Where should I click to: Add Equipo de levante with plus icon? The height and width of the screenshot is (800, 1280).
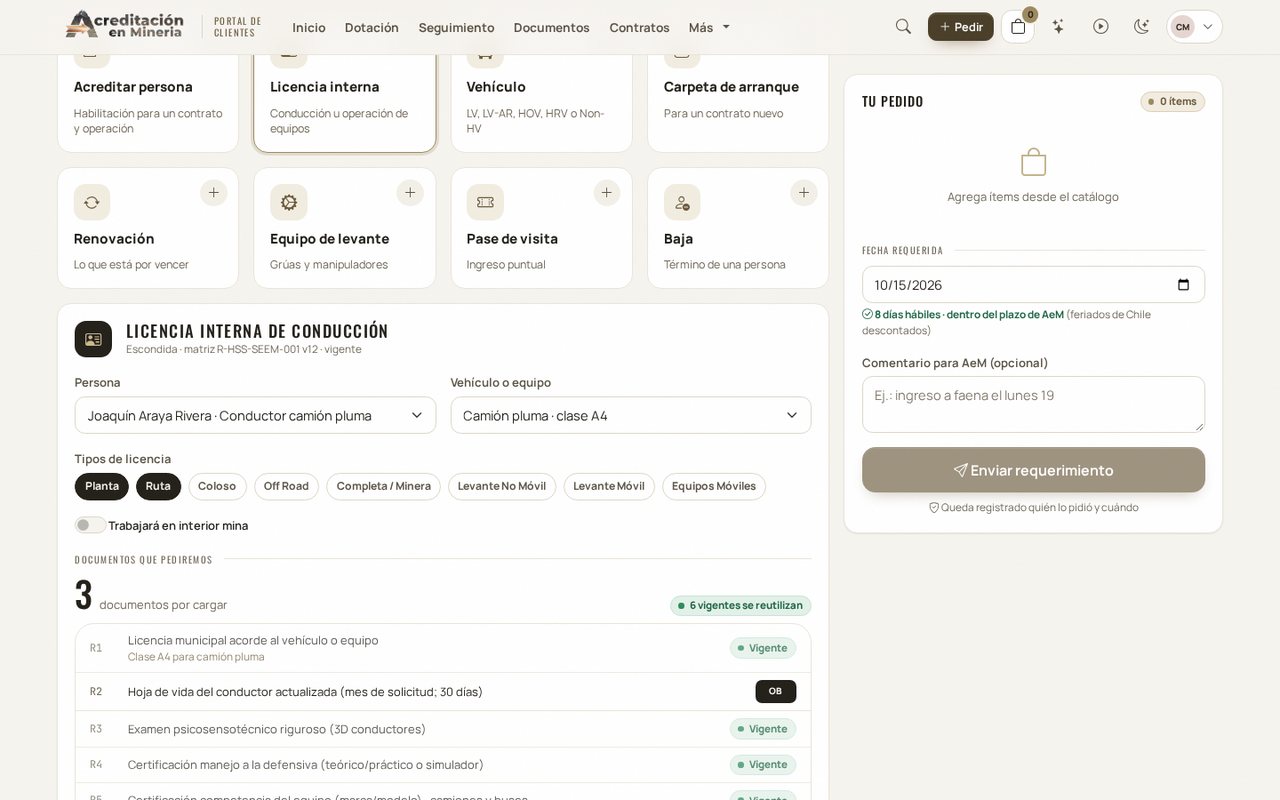coord(410,193)
